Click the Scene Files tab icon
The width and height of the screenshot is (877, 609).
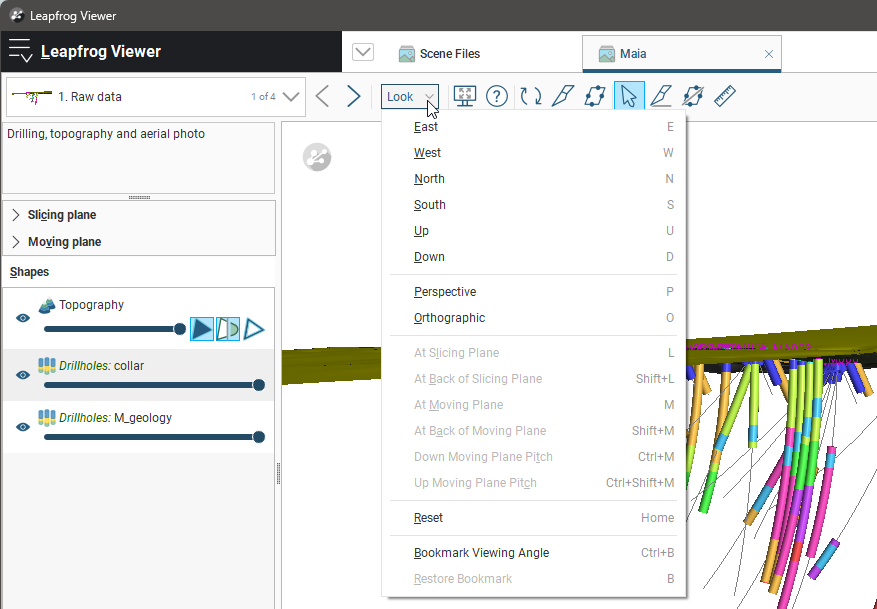click(407, 54)
